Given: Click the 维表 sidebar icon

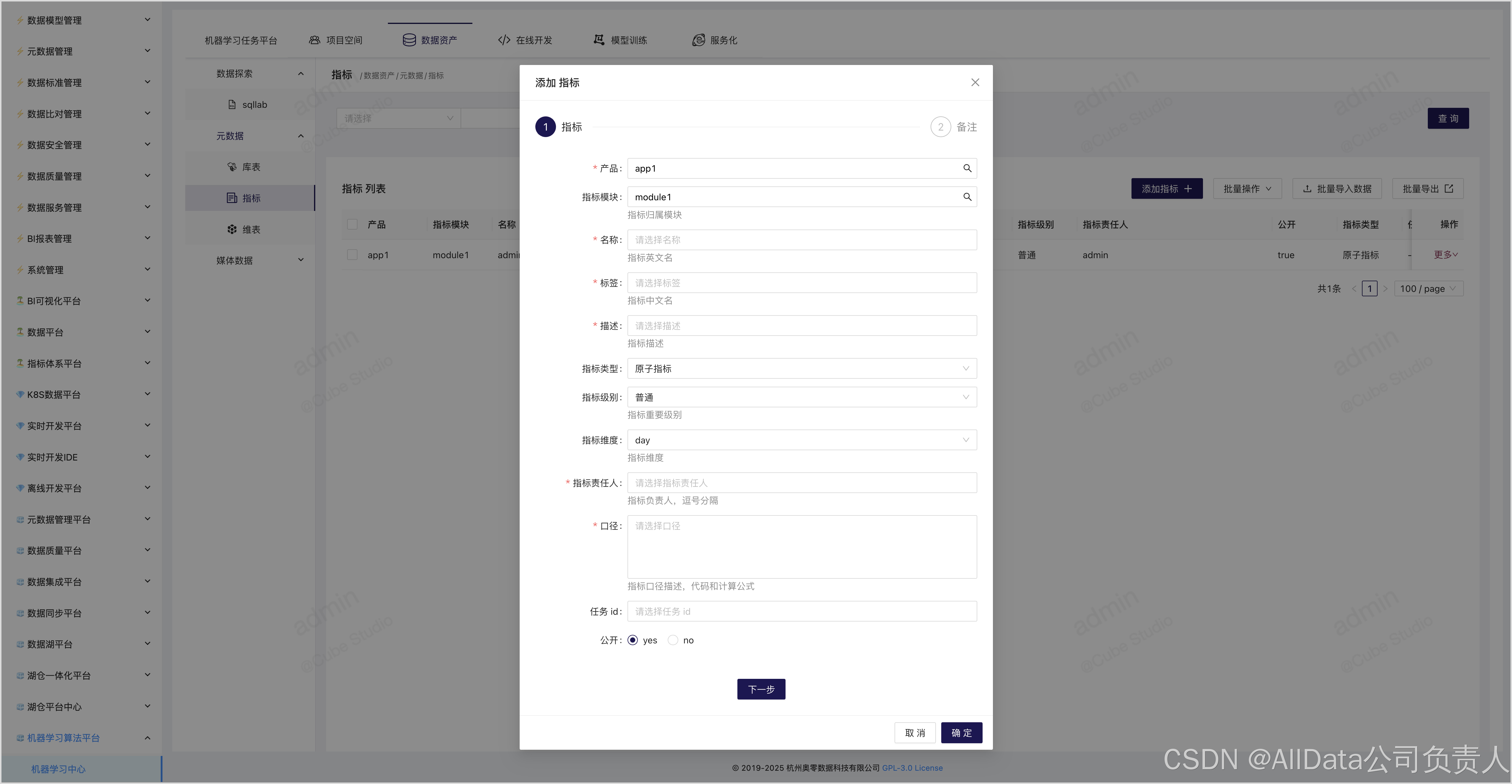Looking at the screenshot, I should point(232,230).
